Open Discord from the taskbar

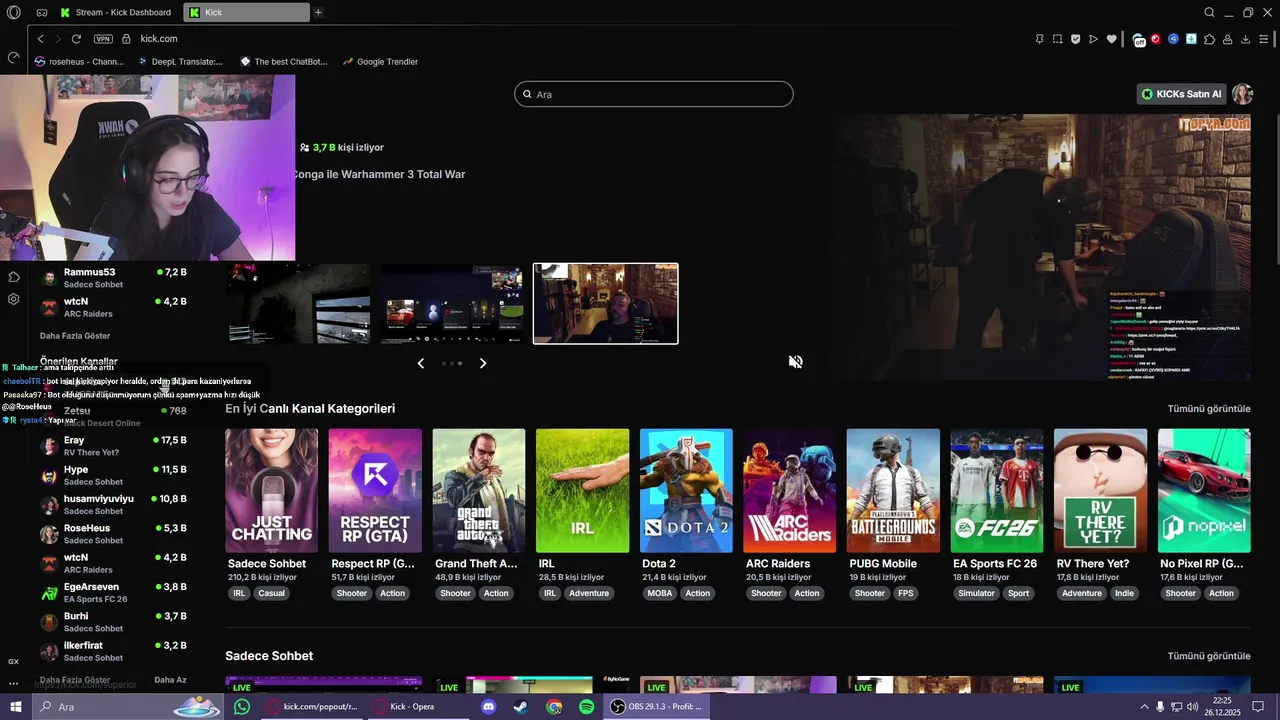pyautogui.click(x=488, y=707)
